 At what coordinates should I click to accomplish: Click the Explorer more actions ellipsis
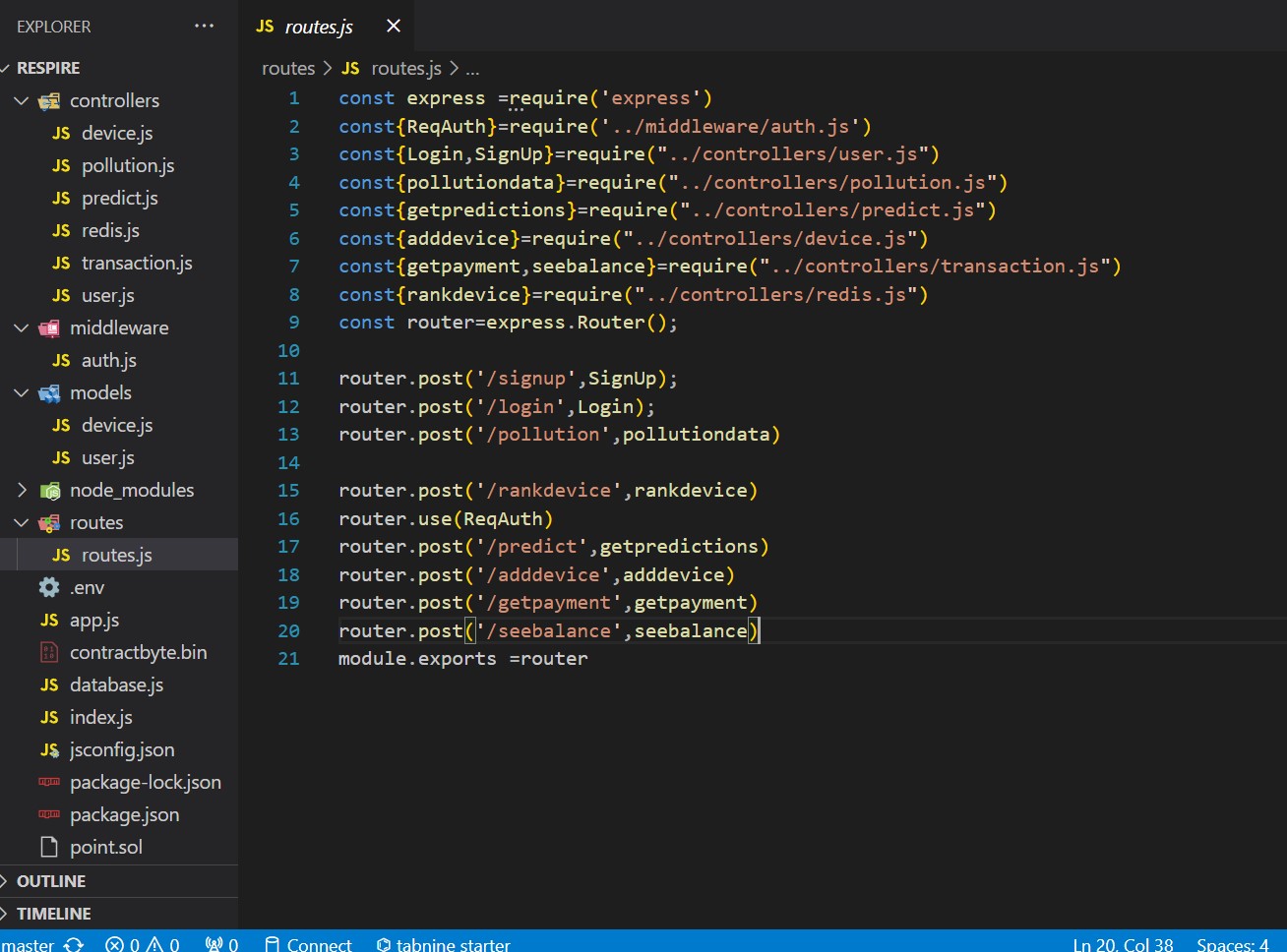pyautogui.click(x=204, y=27)
